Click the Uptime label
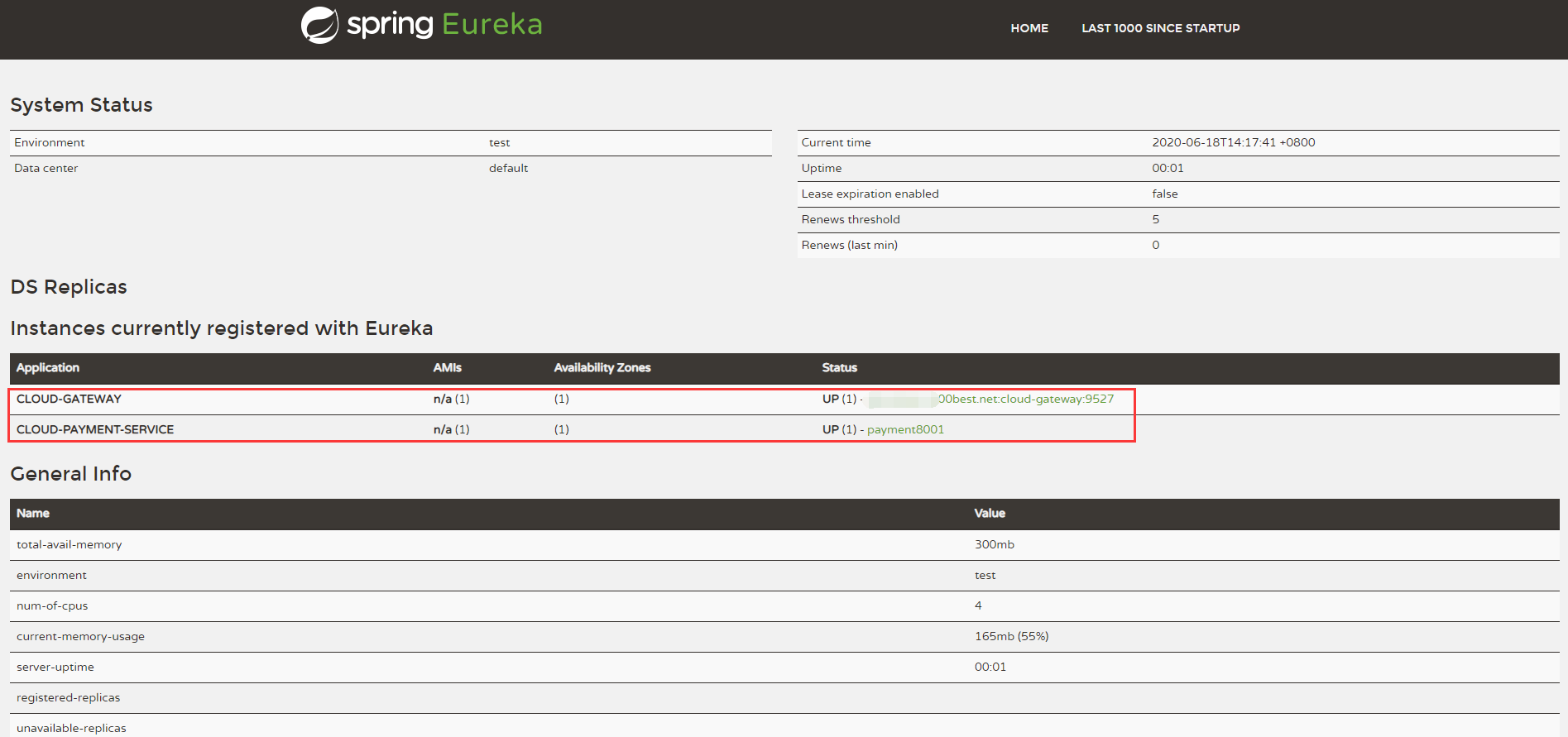The image size is (1568, 737). [822, 168]
